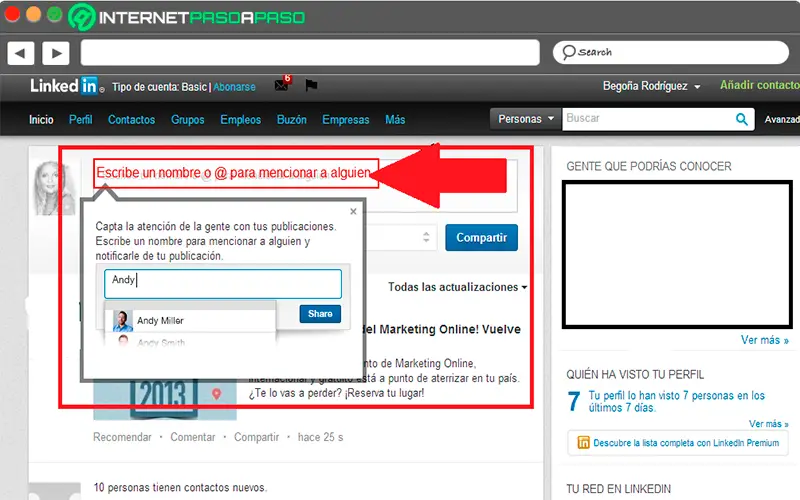This screenshot has height=500, width=800.
Task: Close the mention tooltip popup
Action: [x=353, y=211]
